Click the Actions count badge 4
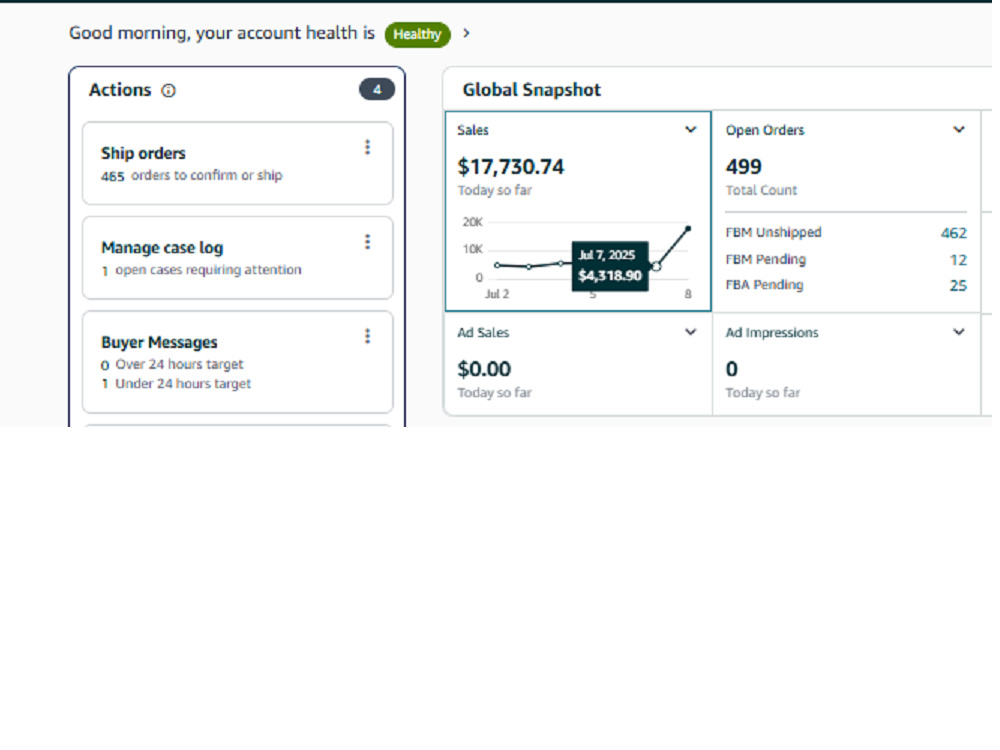1000x750 pixels. pyautogui.click(x=377, y=89)
